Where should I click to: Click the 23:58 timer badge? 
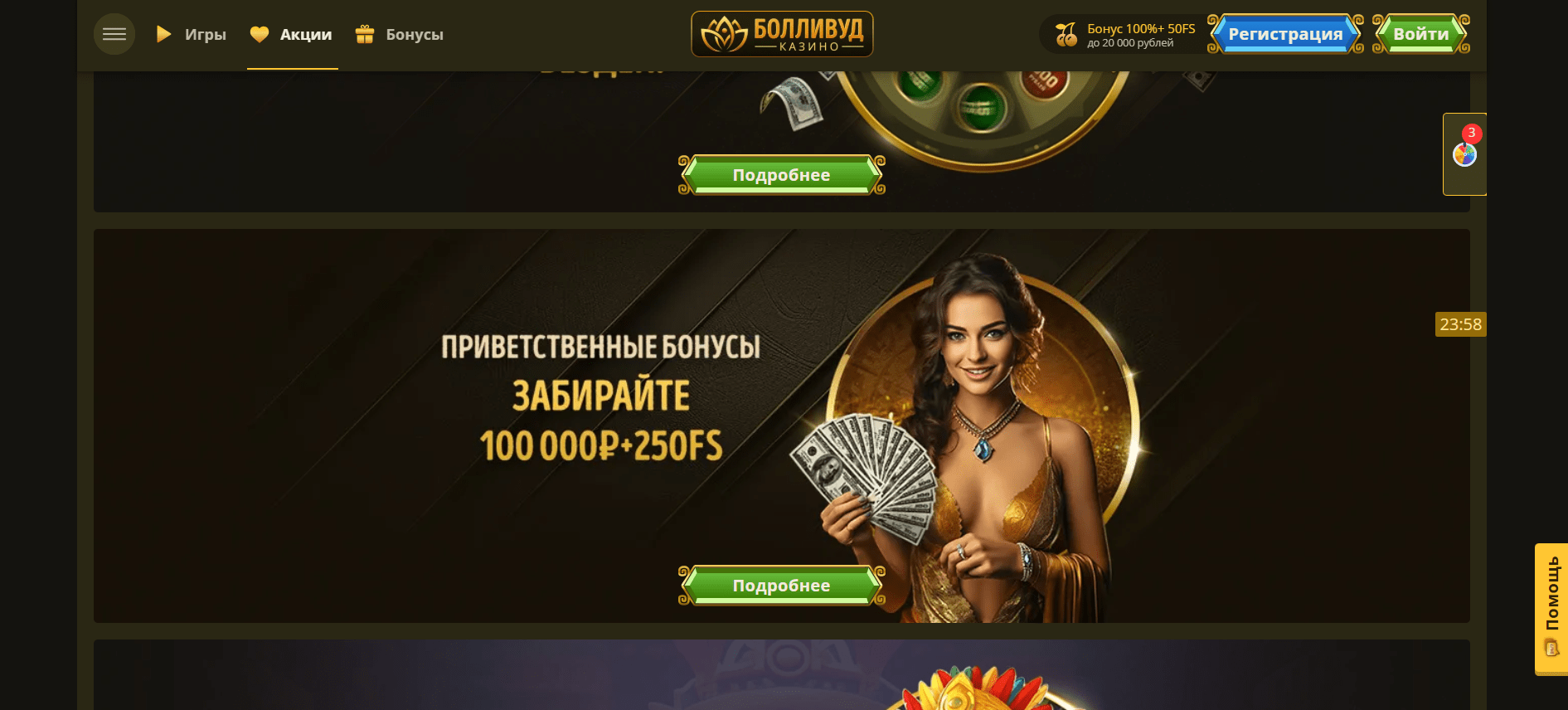(1460, 324)
